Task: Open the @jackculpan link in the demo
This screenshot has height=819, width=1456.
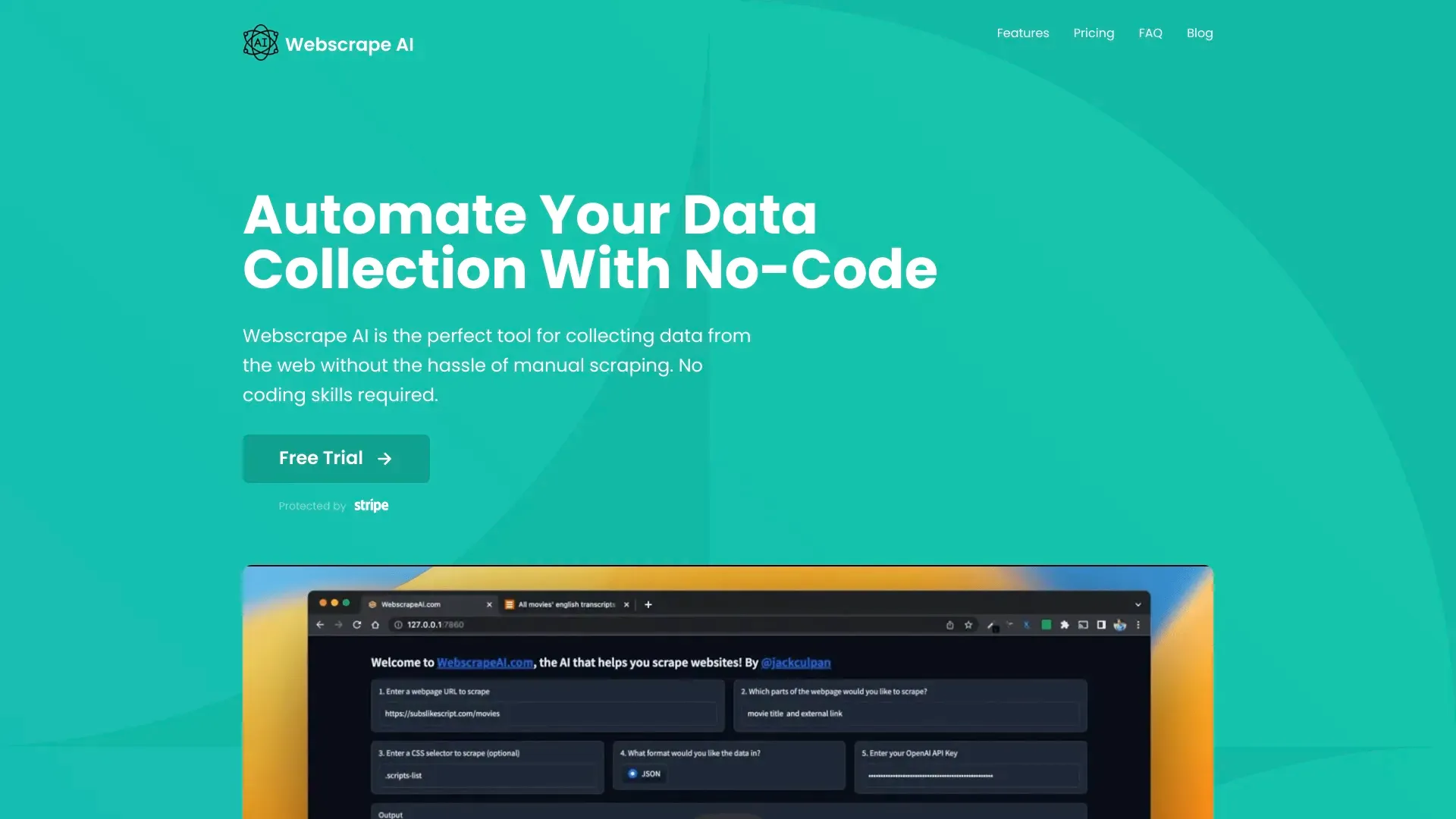Action: [795, 663]
